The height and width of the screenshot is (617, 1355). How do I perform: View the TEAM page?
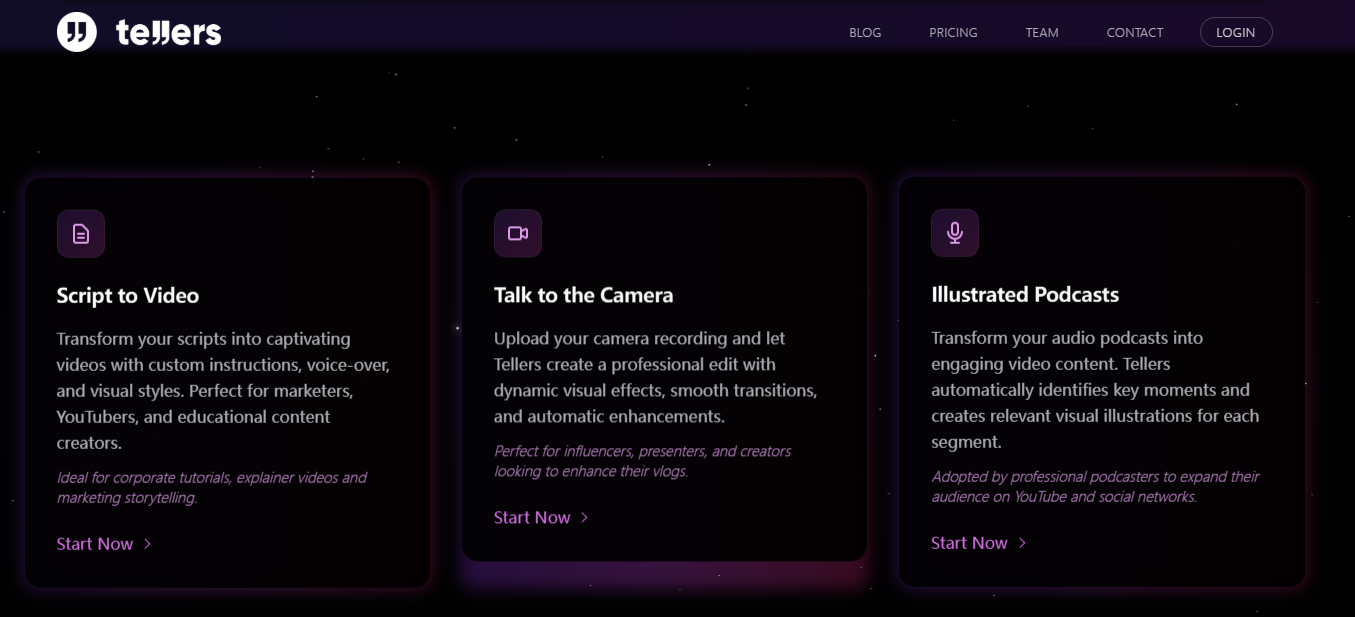click(x=1041, y=32)
